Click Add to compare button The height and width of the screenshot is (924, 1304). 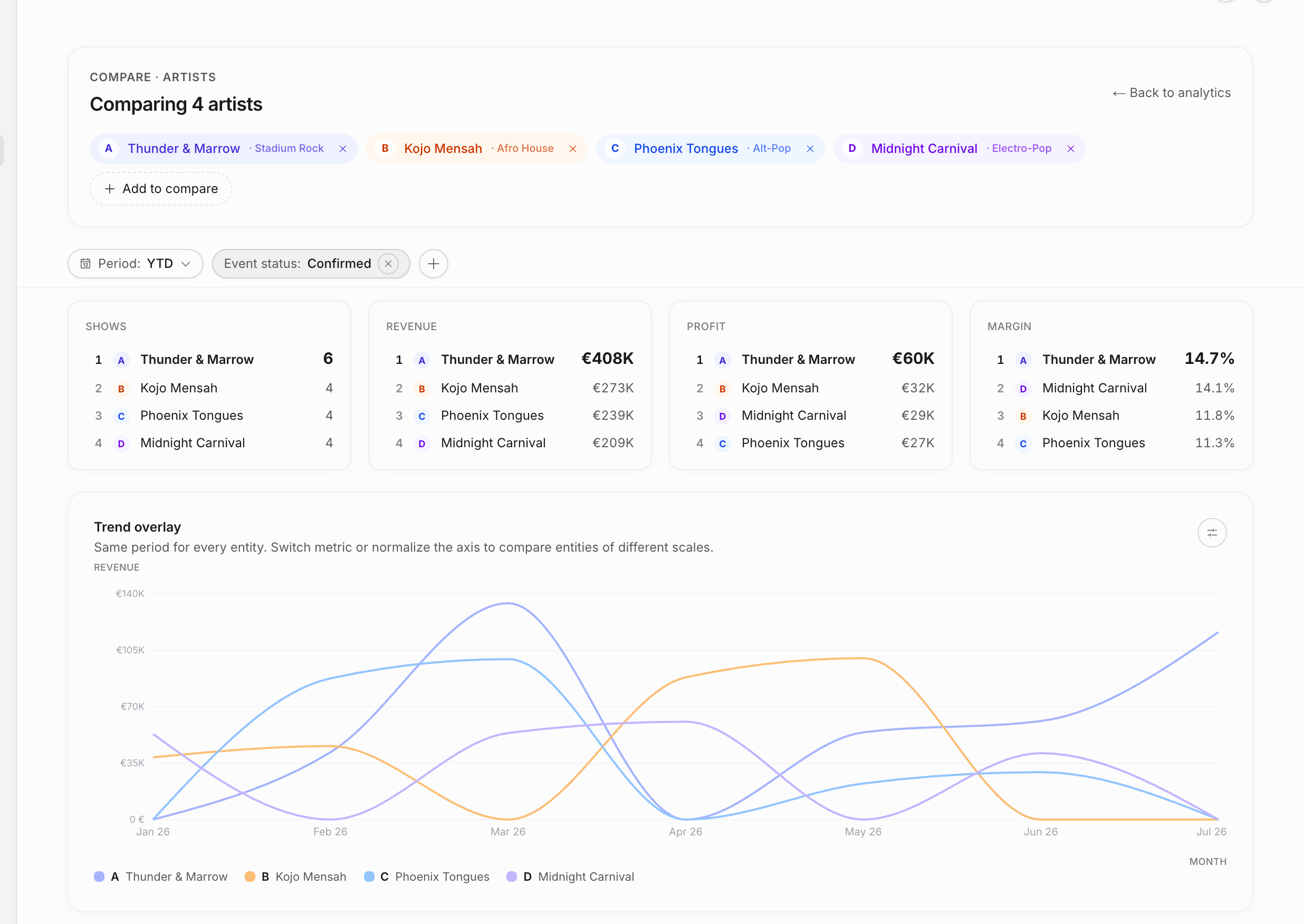point(161,188)
